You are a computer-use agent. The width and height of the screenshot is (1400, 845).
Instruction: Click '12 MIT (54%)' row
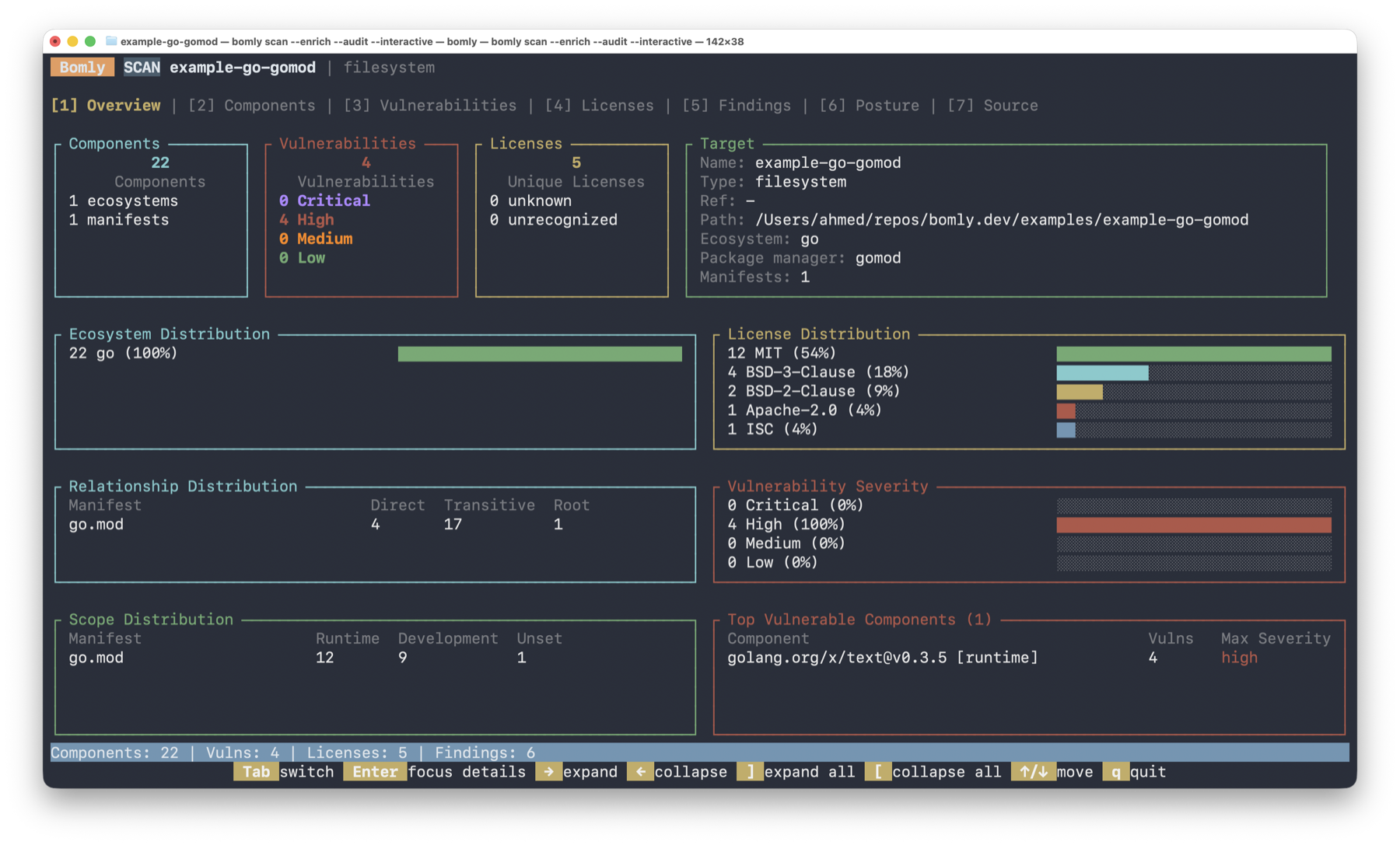[x=1029, y=353]
